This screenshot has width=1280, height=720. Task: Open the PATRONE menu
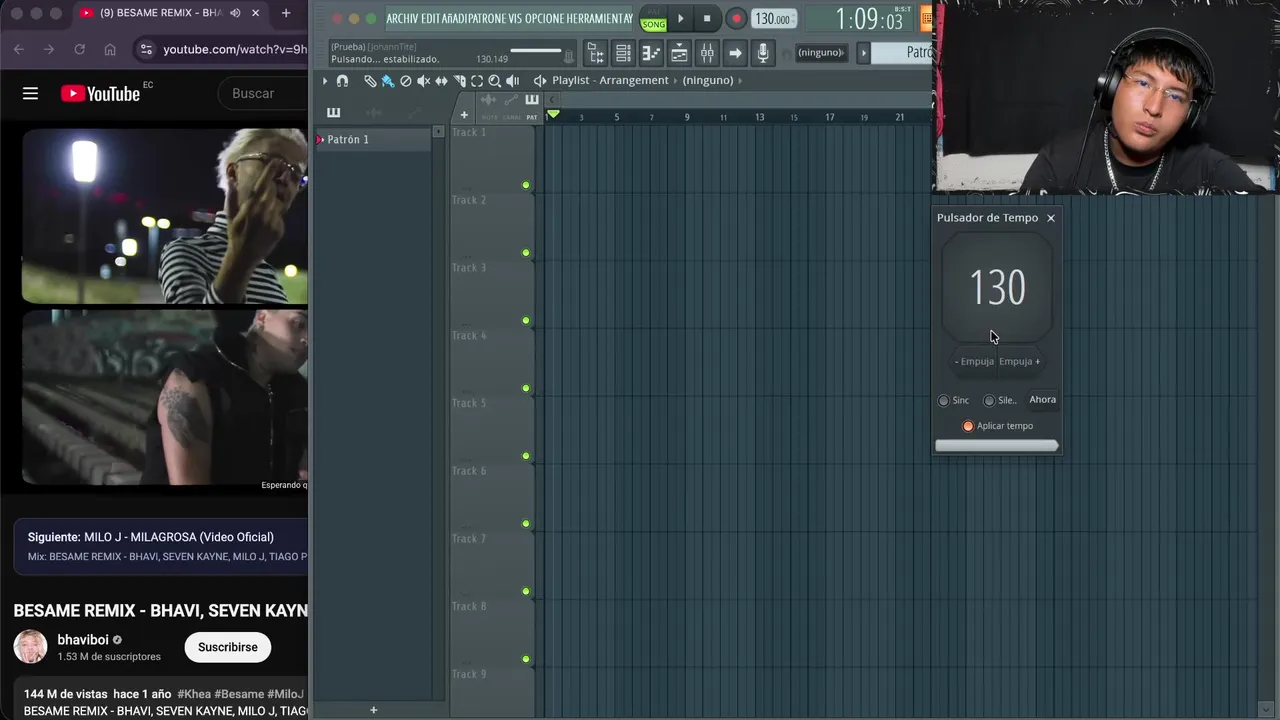[x=486, y=19]
